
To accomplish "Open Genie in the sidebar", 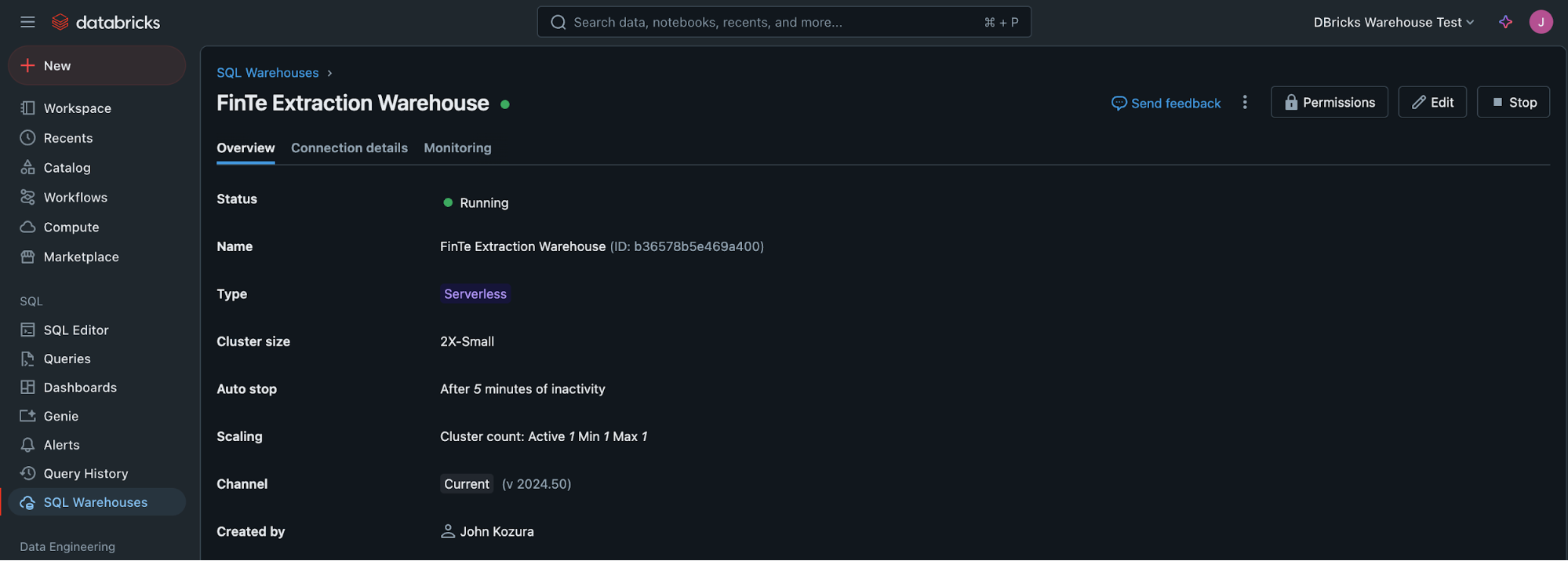I will [60, 417].
